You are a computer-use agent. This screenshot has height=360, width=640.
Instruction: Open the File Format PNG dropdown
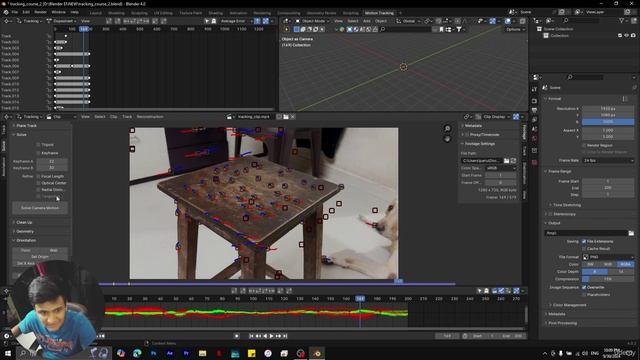[608, 257]
